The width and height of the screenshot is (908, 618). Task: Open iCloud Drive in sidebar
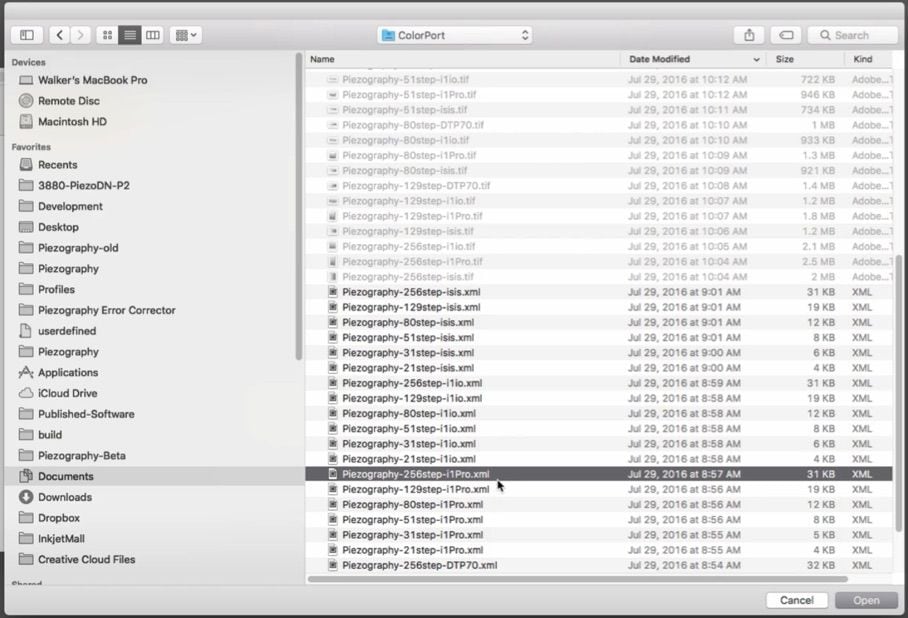(68, 393)
